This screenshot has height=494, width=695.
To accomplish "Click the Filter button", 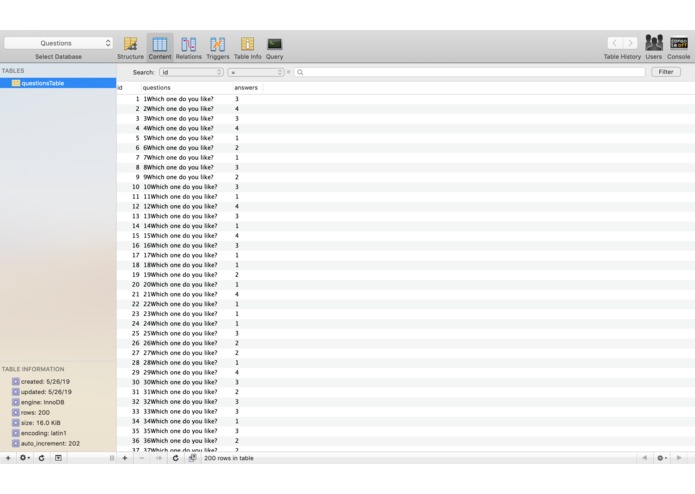I will (x=666, y=72).
